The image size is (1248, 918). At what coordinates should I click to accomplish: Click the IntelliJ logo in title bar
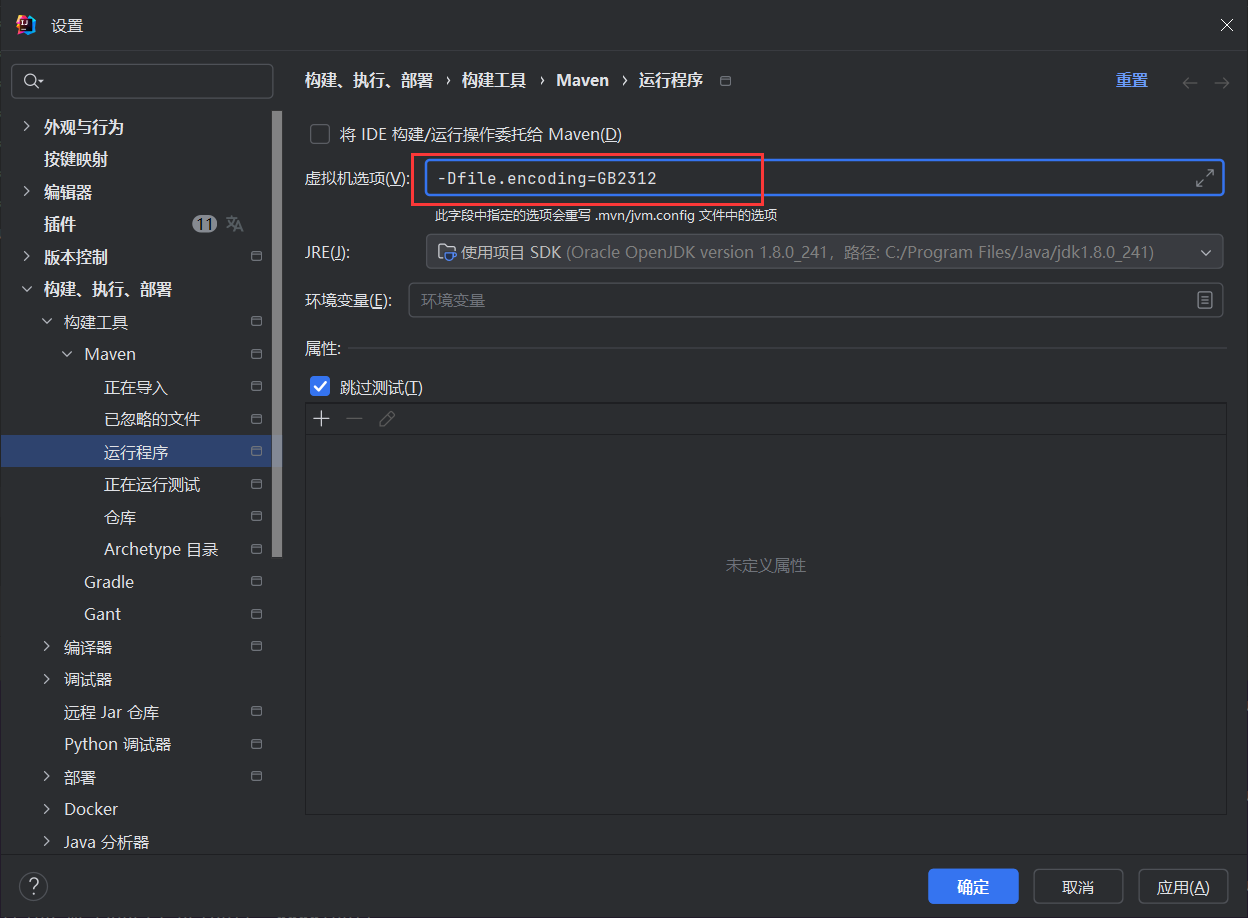[x=26, y=25]
